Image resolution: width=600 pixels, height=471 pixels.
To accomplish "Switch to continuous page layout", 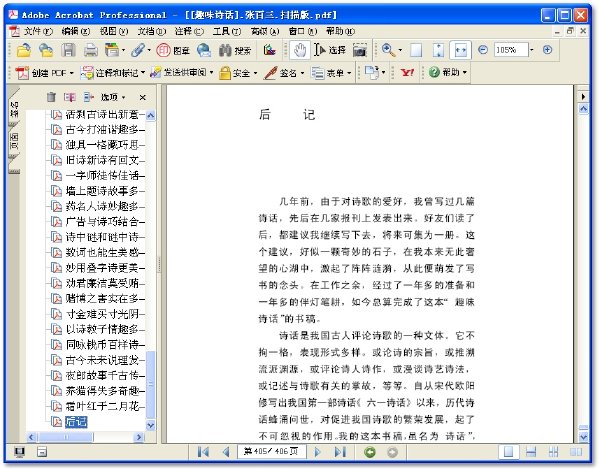I will coord(531,452).
